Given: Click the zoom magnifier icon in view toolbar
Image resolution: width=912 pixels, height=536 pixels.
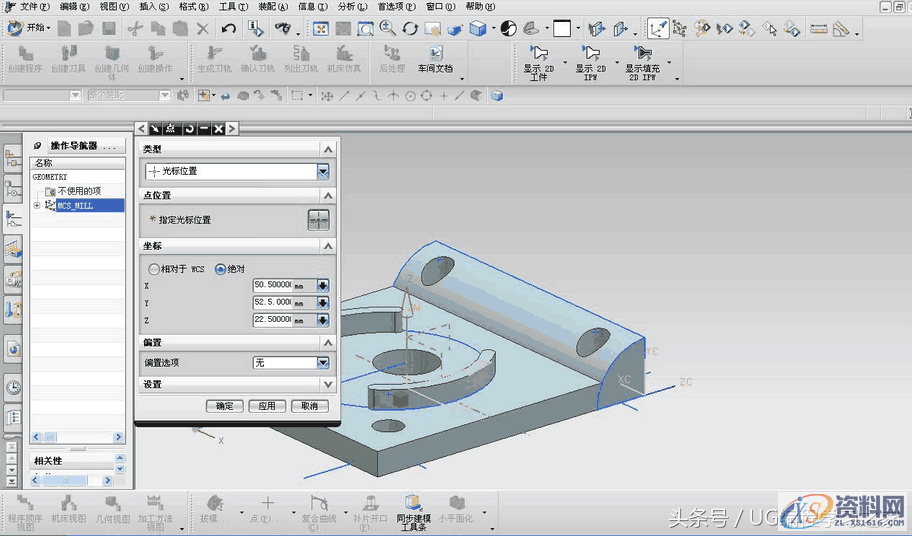Looking at the screenshot, I should click(387, 29).
